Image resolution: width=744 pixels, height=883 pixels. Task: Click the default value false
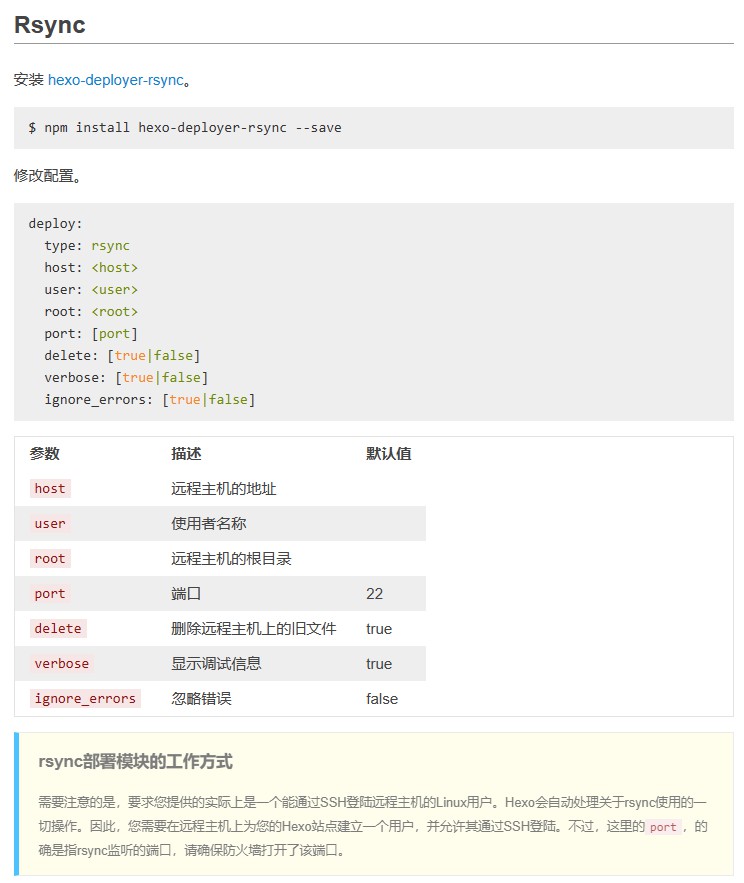[x=382, y=699]
